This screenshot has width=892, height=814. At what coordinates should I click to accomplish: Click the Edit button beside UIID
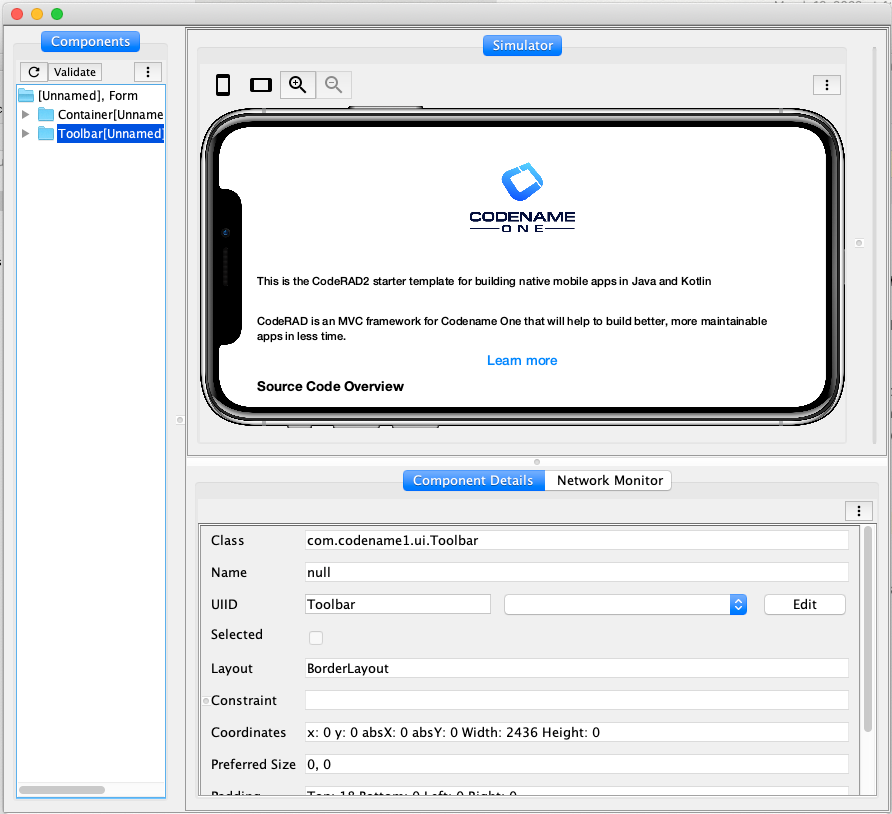[x=804, y=604]
